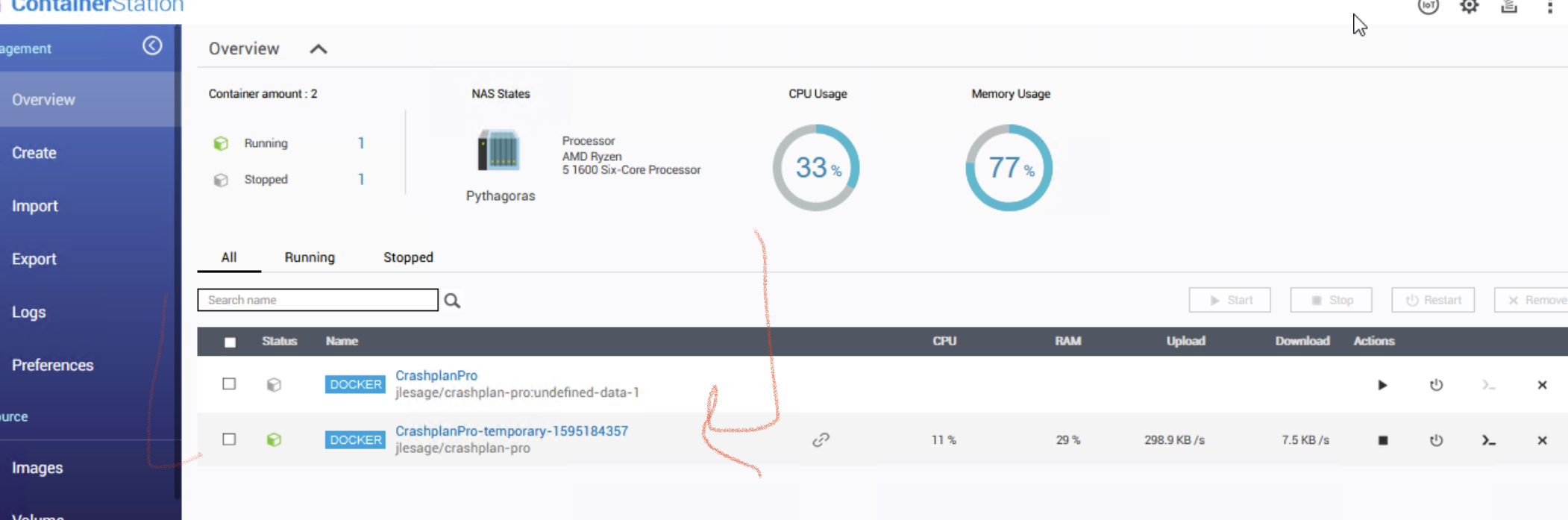Viewport: 1568px width, 520px height.
Task: Click power icon in CrashplanPro row
Action: pos(1436,385)
